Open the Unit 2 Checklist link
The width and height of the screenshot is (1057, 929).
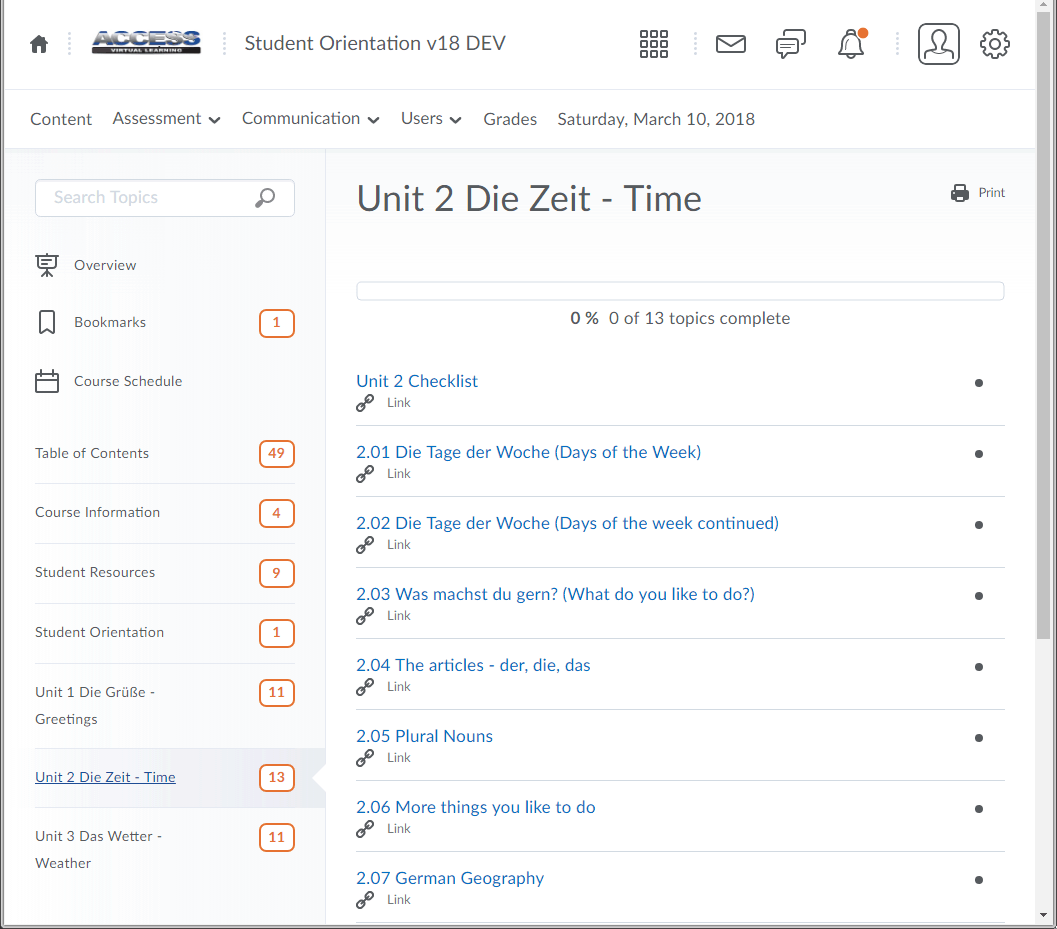coord(417,381)
